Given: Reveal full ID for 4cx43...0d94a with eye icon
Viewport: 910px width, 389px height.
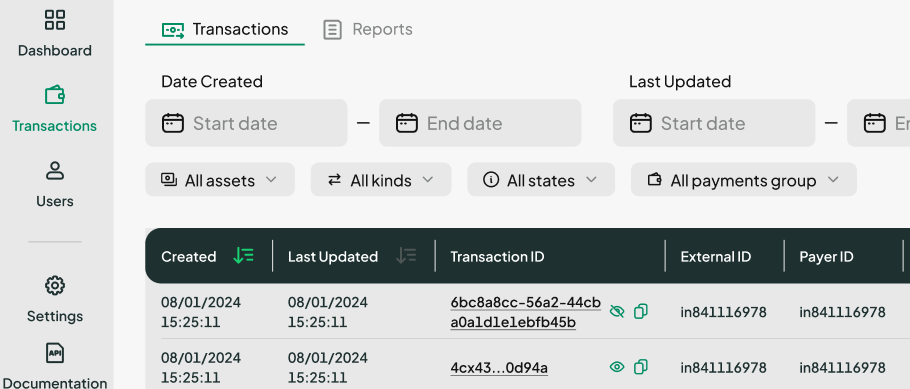Looking at the screenshot, I should pos(617,367).
